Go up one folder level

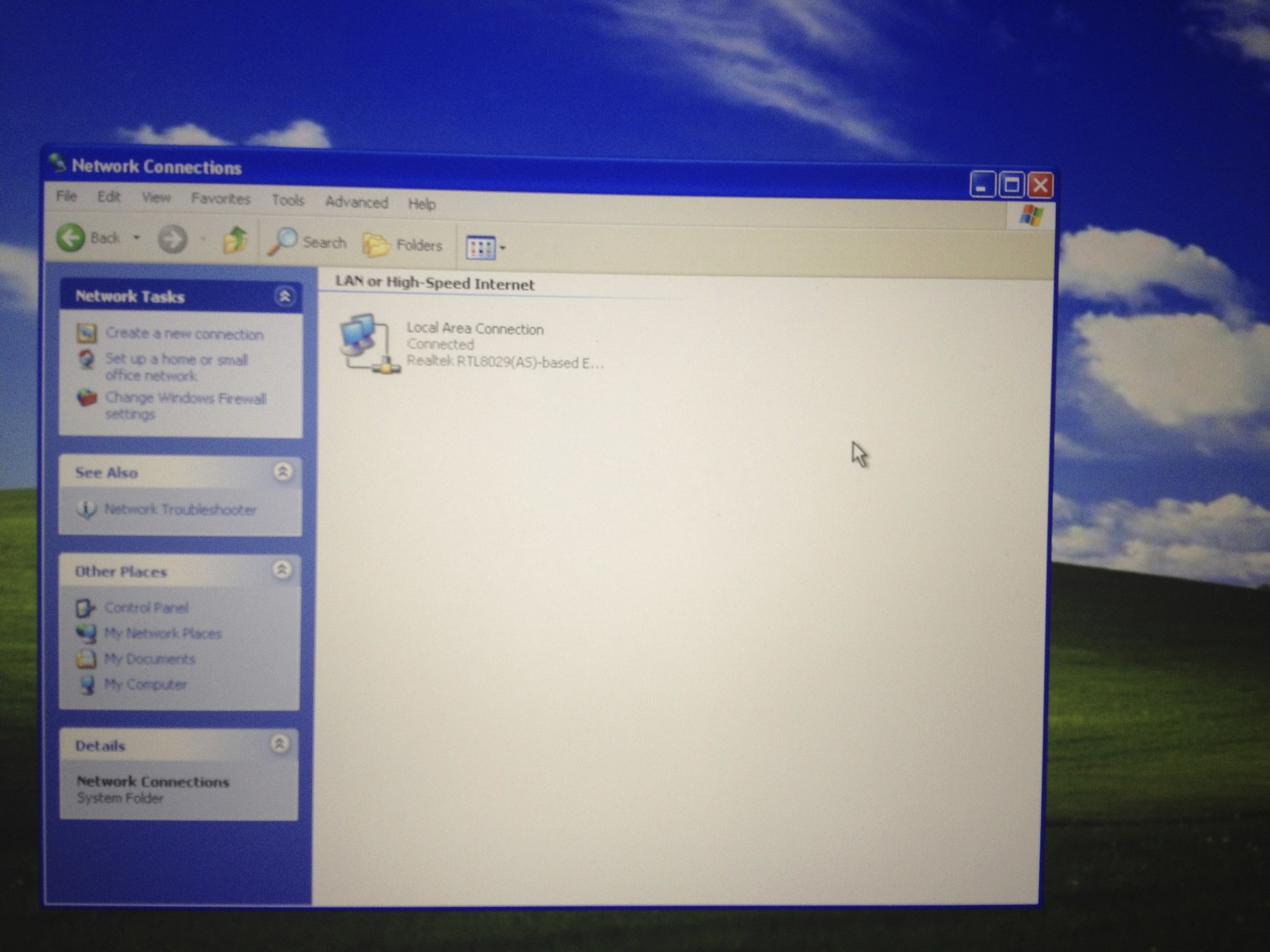(x=234, y=240)
